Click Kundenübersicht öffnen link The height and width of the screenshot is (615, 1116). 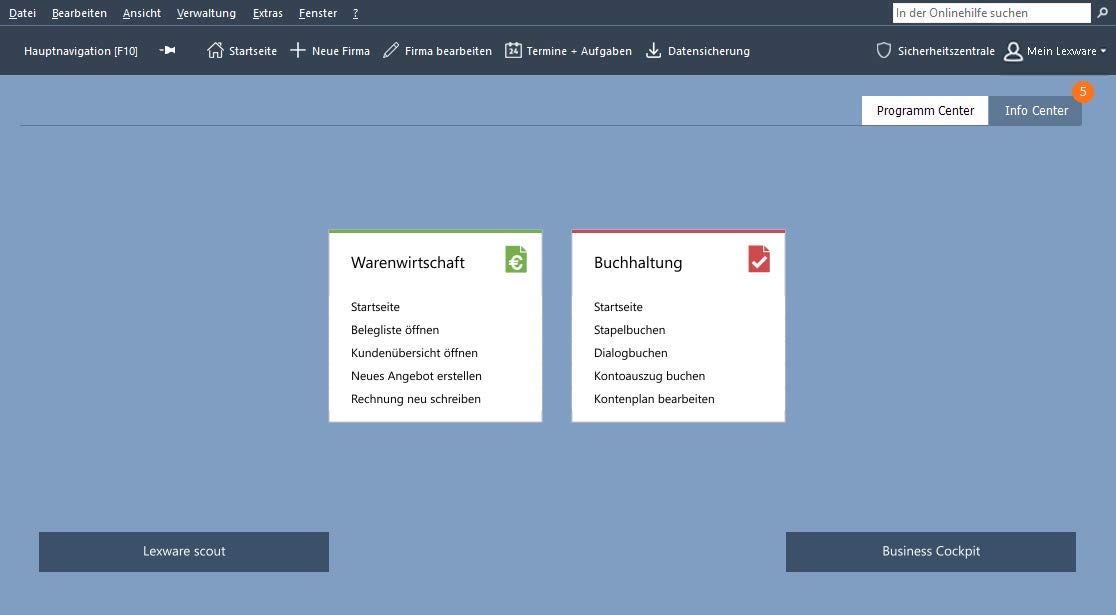coord(414,353)
